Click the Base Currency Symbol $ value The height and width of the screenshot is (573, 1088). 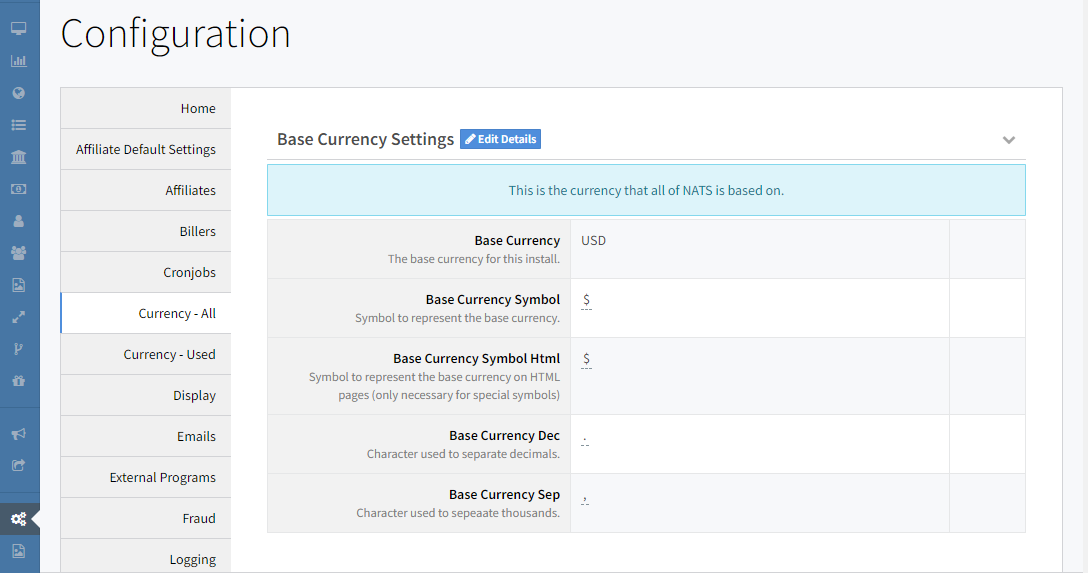click(586, 300)
